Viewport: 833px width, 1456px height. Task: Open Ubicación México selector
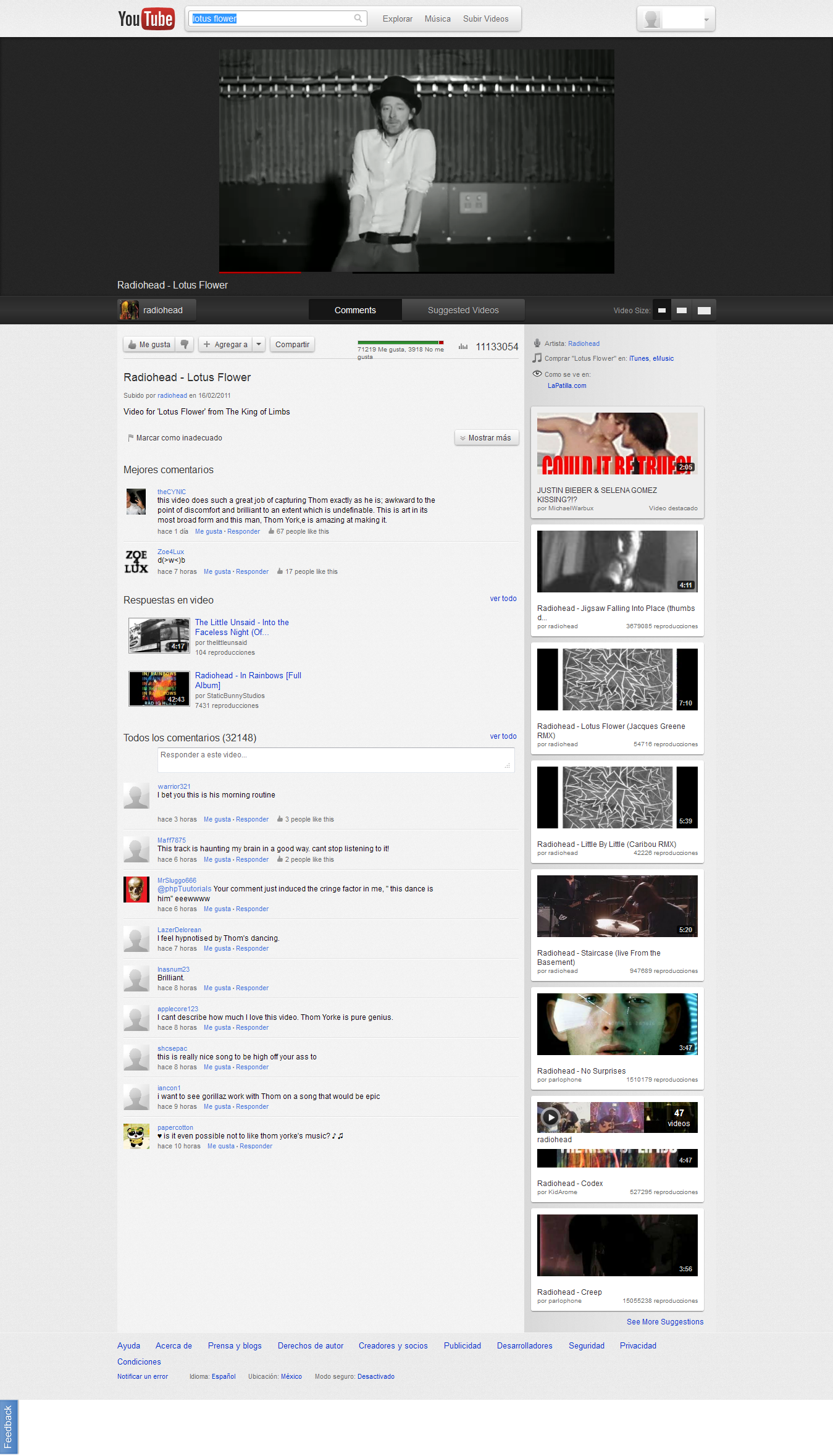coord(291,1376)
